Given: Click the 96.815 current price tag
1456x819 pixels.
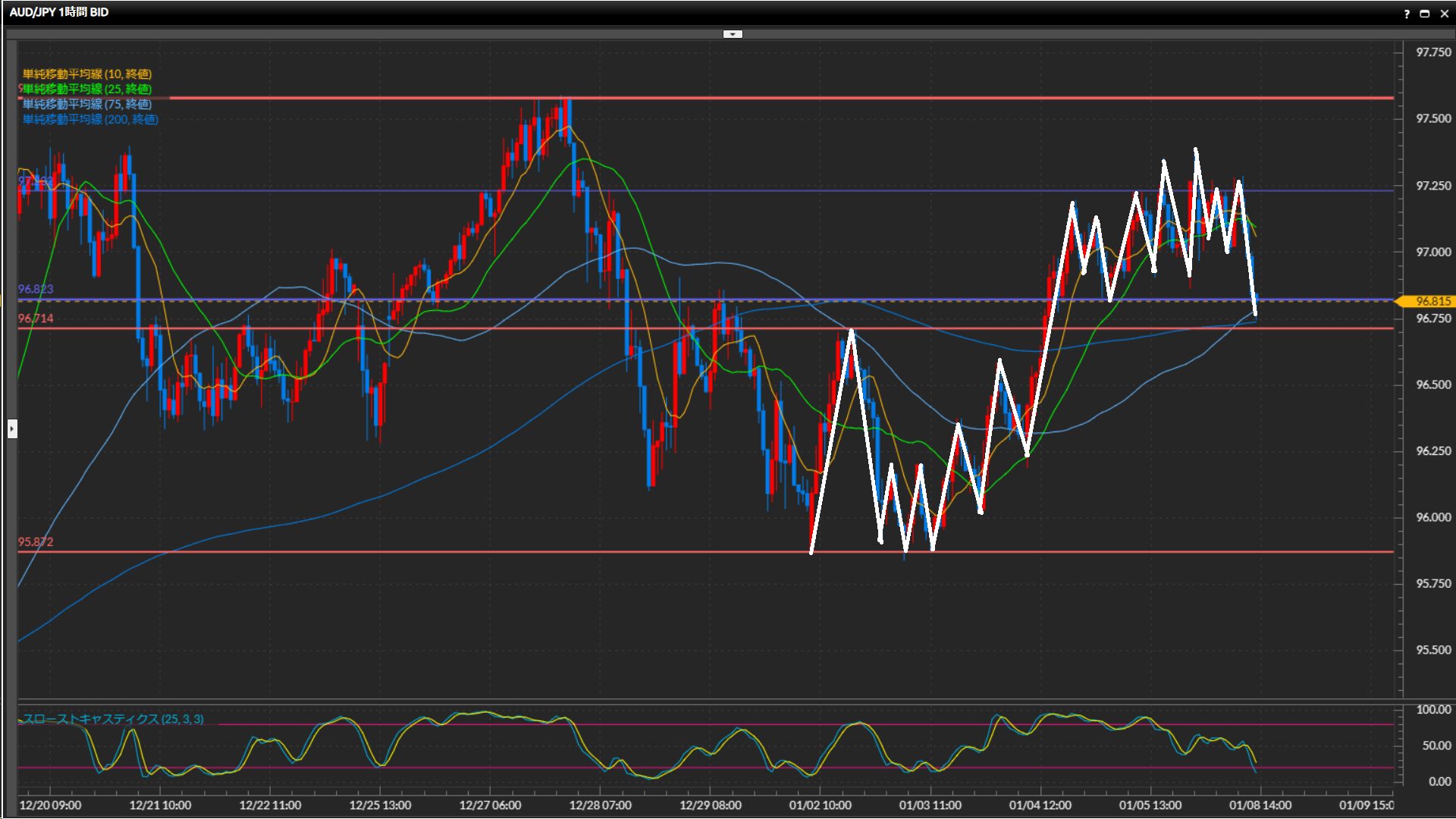Looking at the screenshot, I should point(1432,301).
